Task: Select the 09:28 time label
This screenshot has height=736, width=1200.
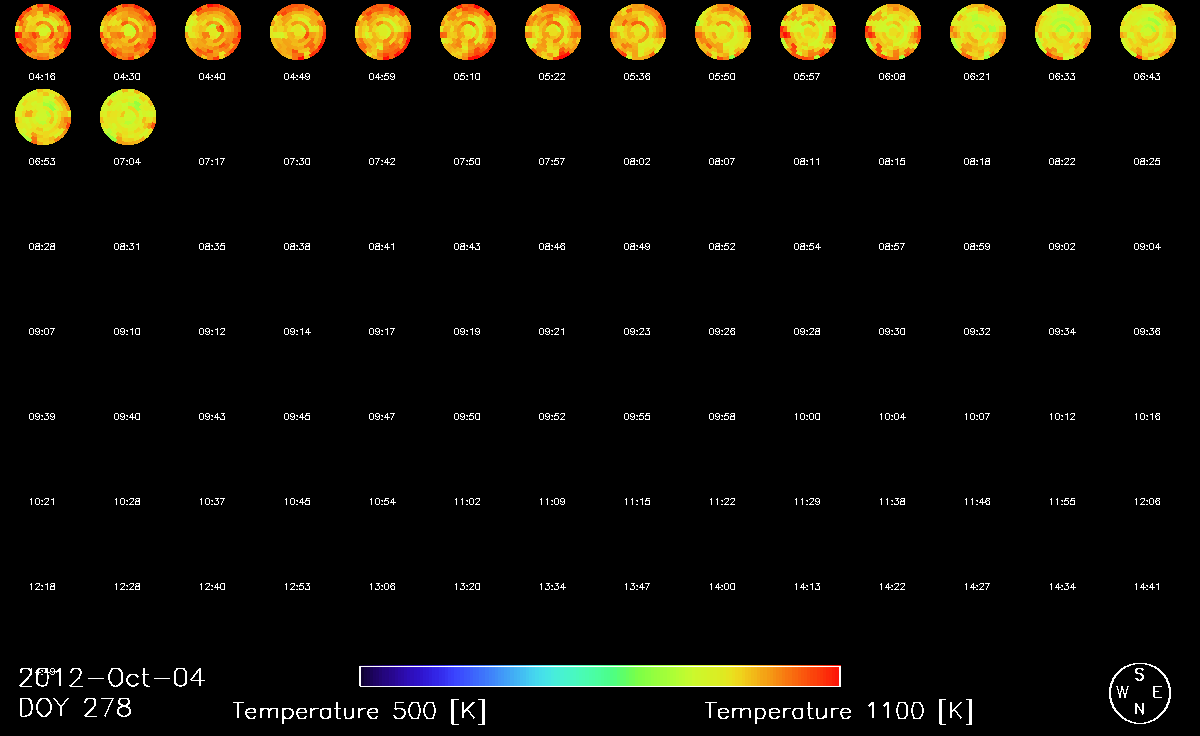Action: (807, 331)
